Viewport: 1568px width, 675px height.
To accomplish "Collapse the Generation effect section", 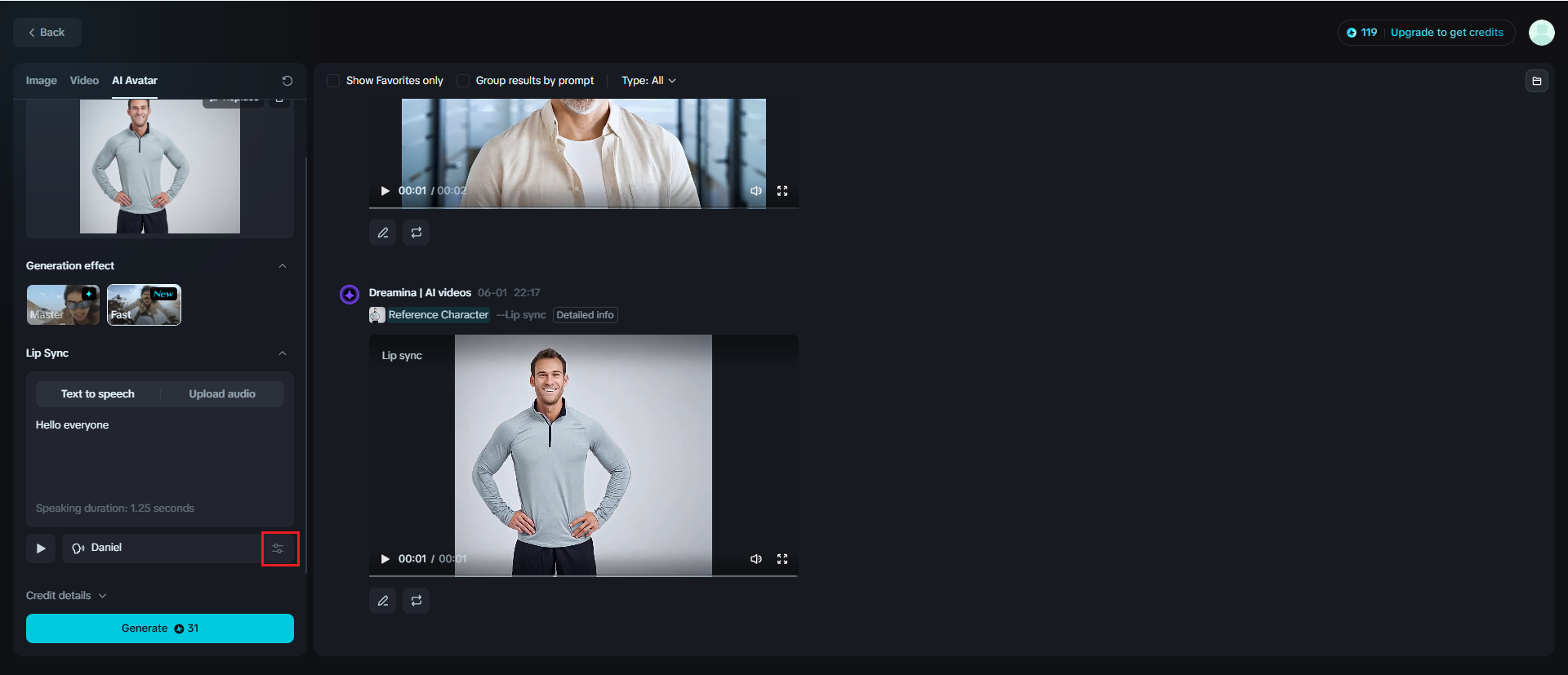I will pos(283,266).
